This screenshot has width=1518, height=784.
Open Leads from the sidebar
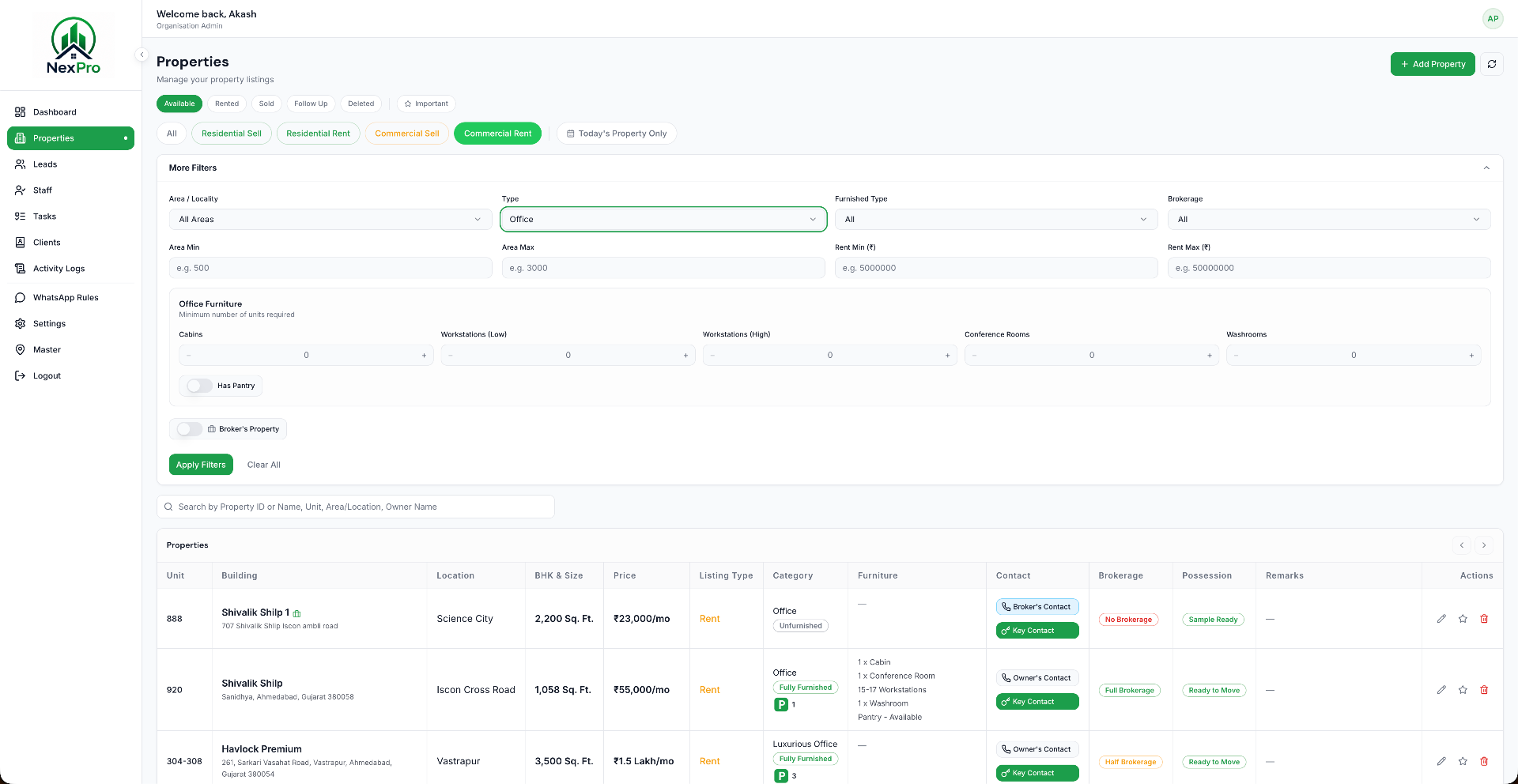pos(70,164)
